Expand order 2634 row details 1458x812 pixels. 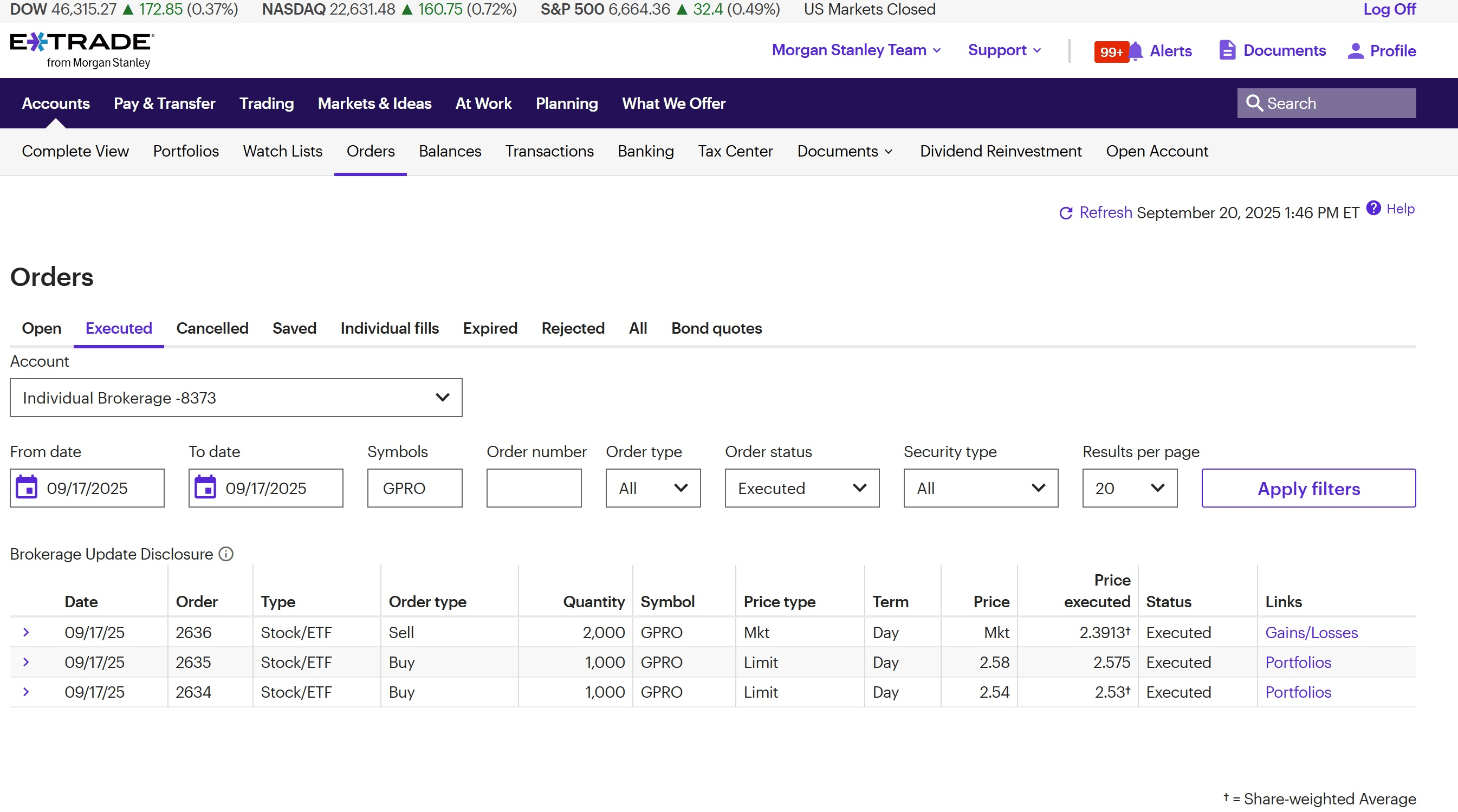click(26, 692)
